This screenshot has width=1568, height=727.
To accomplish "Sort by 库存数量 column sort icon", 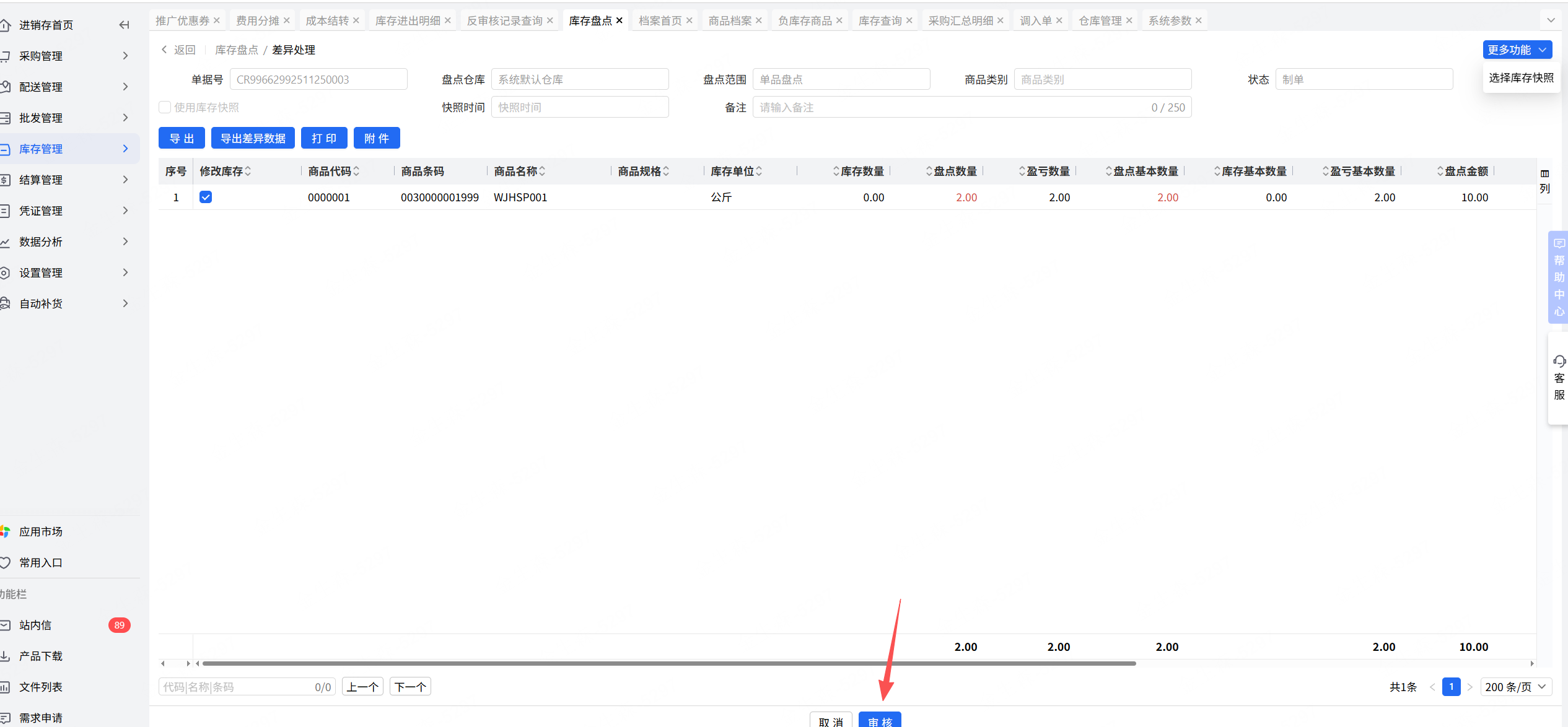I will point(836,172).
